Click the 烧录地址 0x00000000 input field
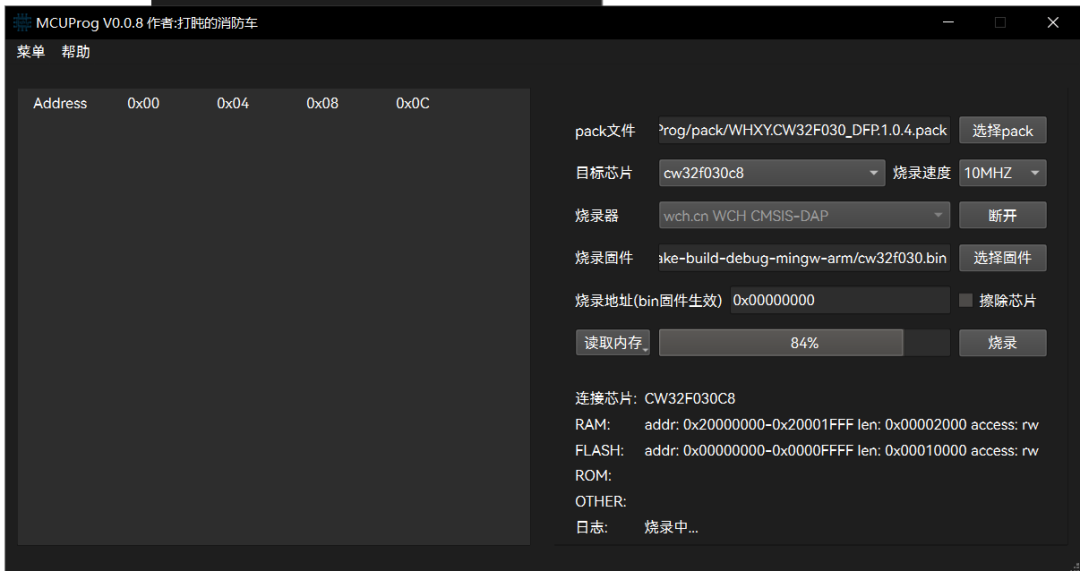Viewport: 1080px width, 571px height. (838, 300)
